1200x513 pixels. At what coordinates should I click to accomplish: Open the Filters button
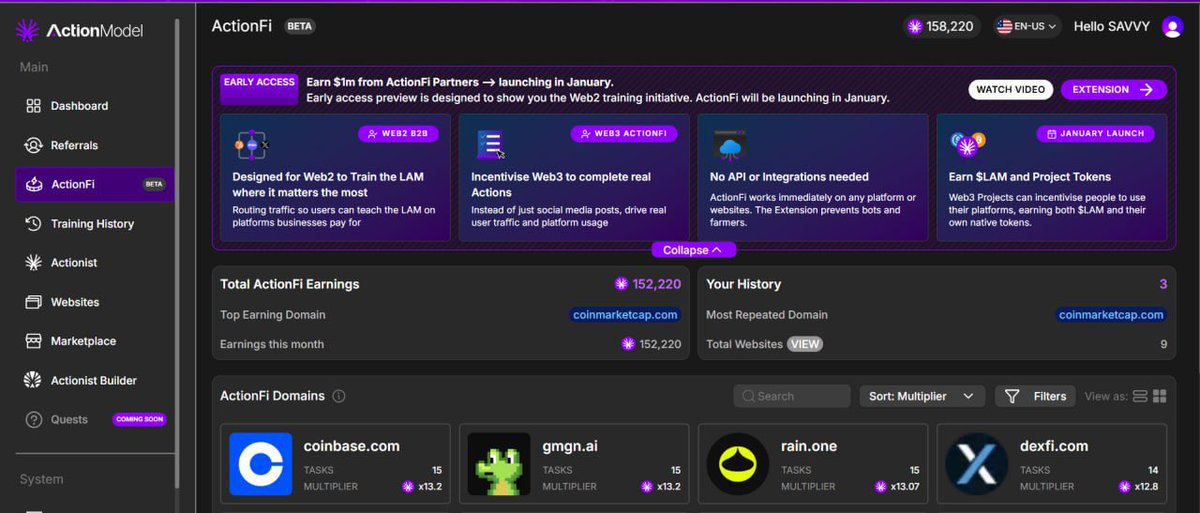point(1035,396)
